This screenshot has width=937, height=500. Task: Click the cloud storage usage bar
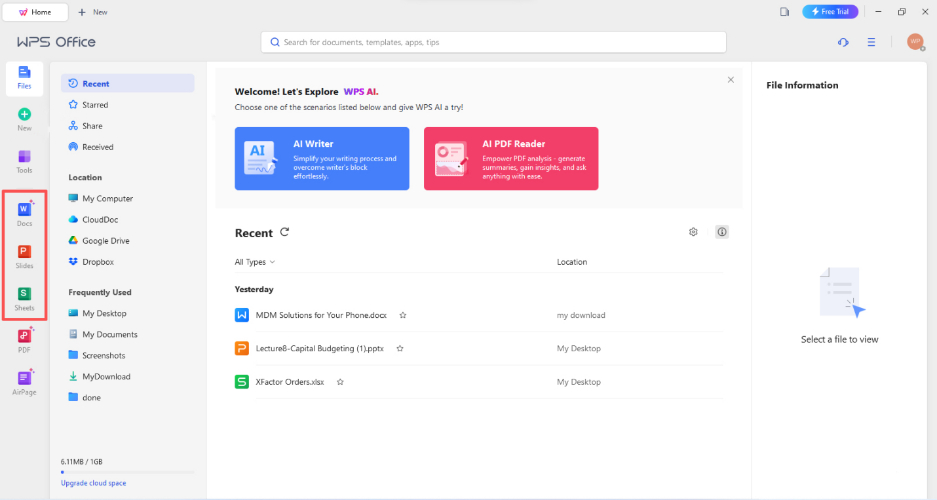pos(127,472)
